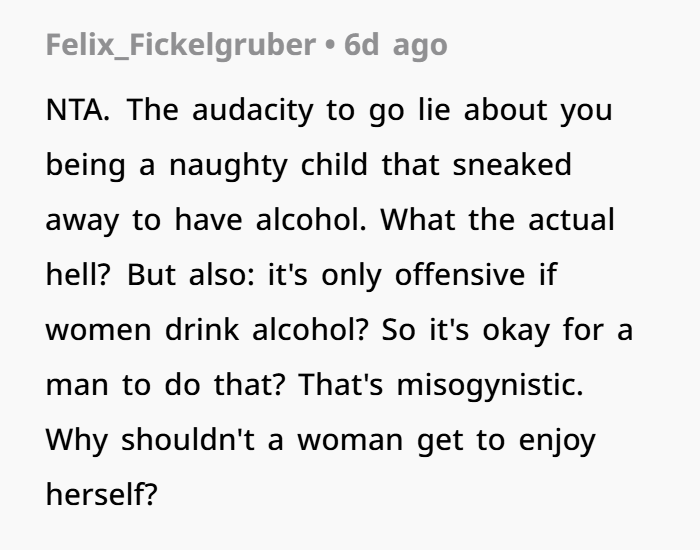This screenshot has width=700, height=550.
Task: Click the bullet separator after the username
Action: coord(330,45)
